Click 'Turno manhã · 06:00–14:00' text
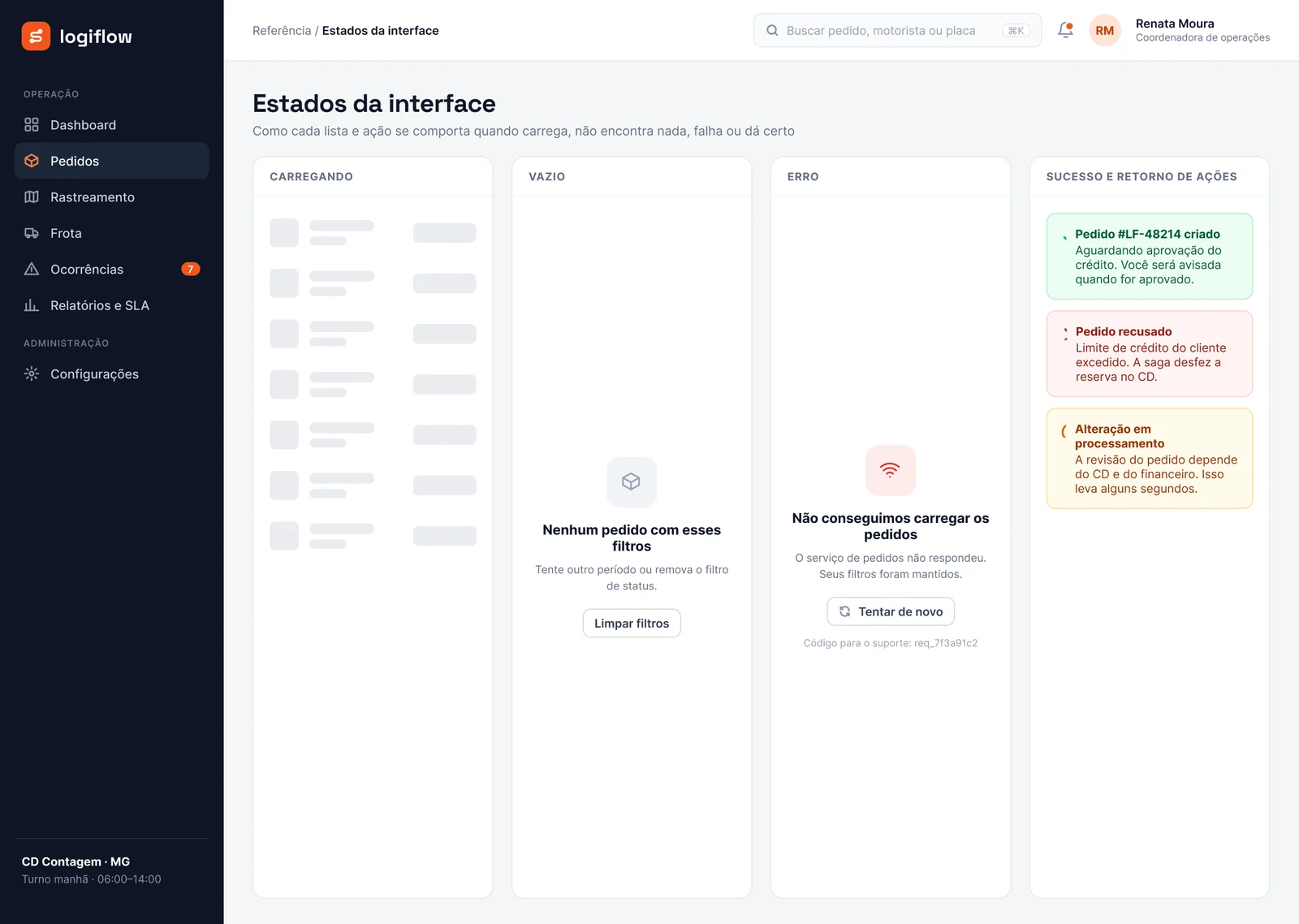Screen dimensions: 1299x924 [91, 879]
